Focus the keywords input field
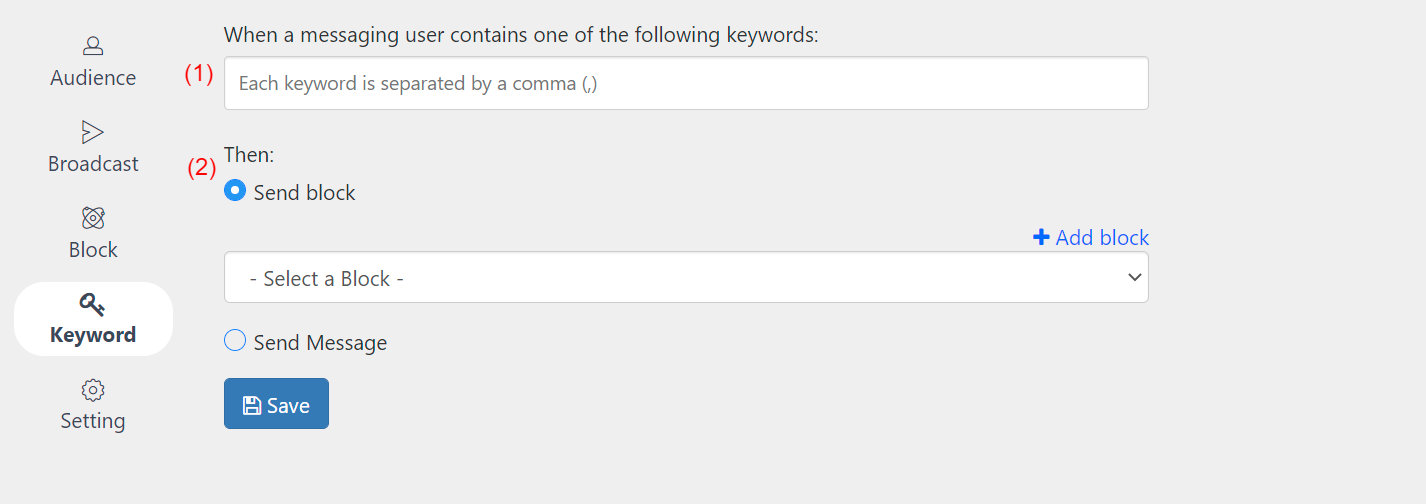The height and width of the screenshot is (504, 1426). 686,83
